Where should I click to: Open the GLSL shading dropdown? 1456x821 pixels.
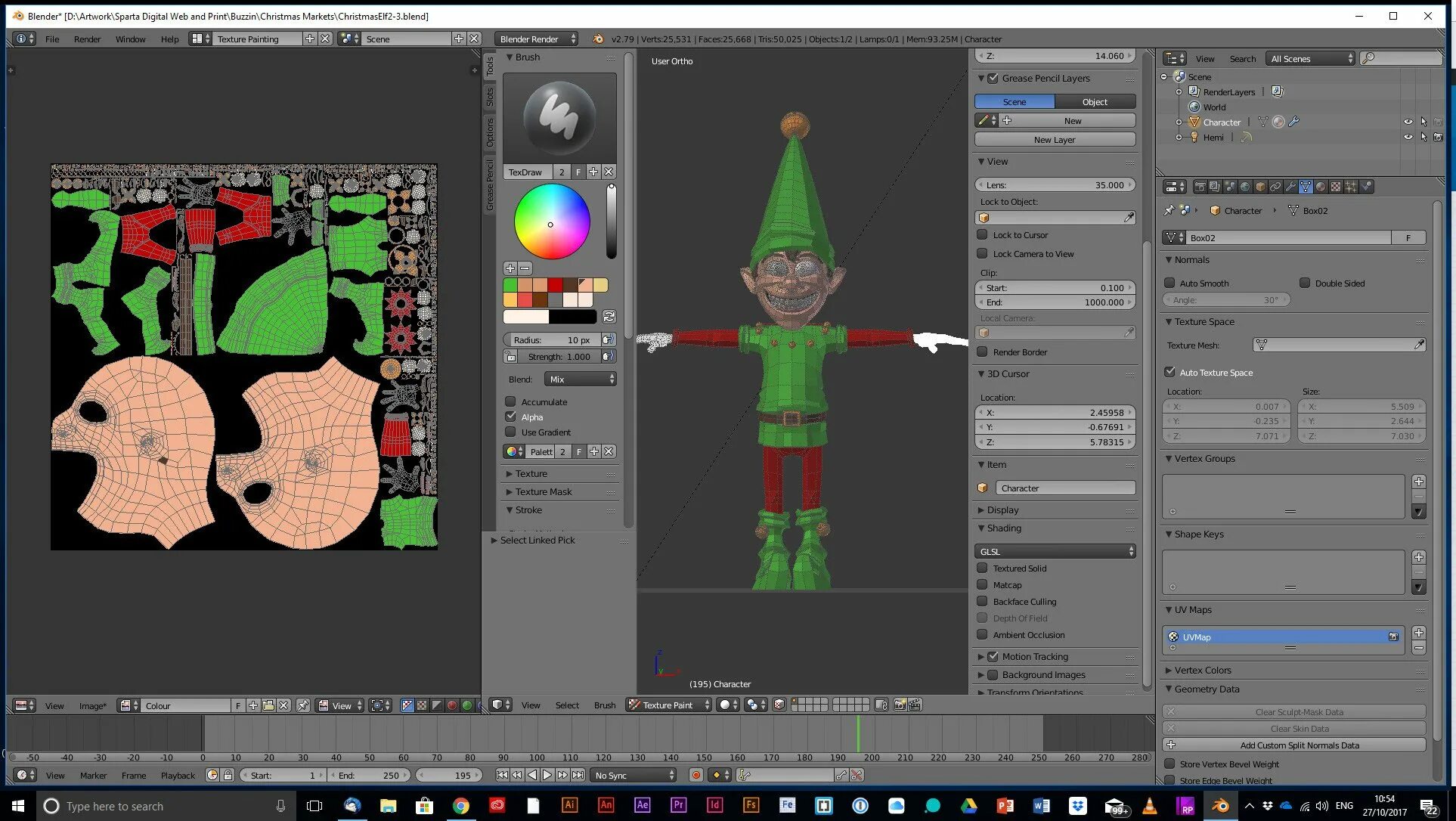[1055, 551]
